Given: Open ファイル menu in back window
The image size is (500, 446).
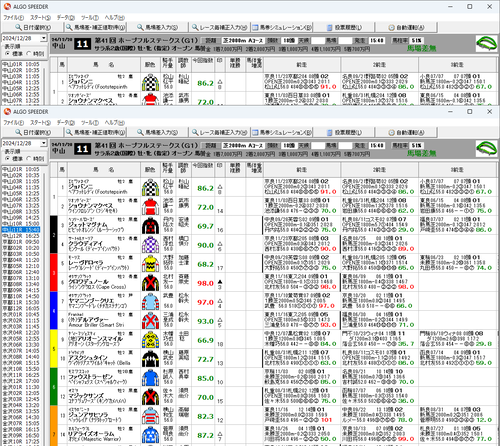Looking at the screenshot, I should click(14, 18).
